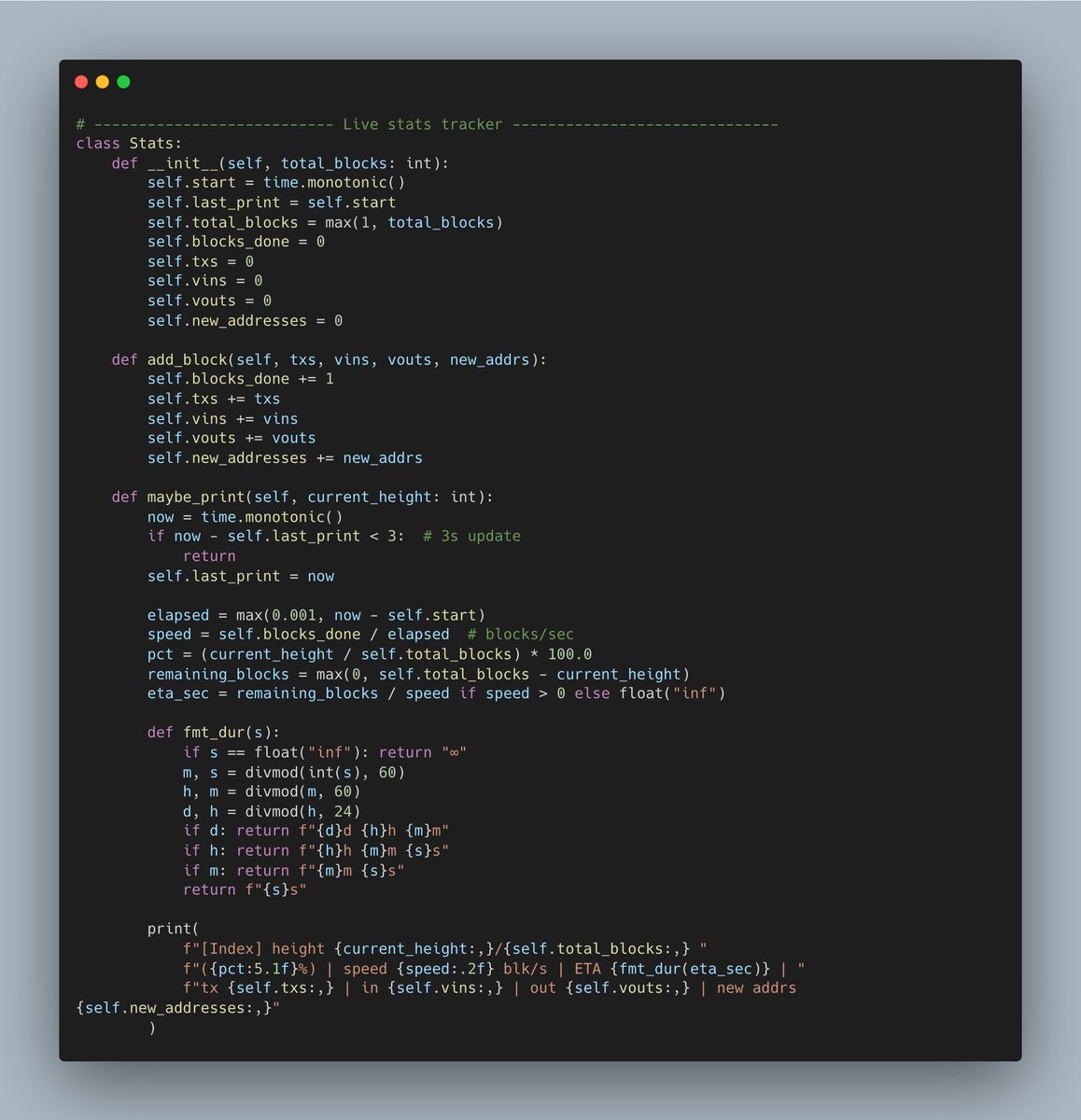Click the 'print(' line
The image size is (1081, 1120).
(174, 929)
